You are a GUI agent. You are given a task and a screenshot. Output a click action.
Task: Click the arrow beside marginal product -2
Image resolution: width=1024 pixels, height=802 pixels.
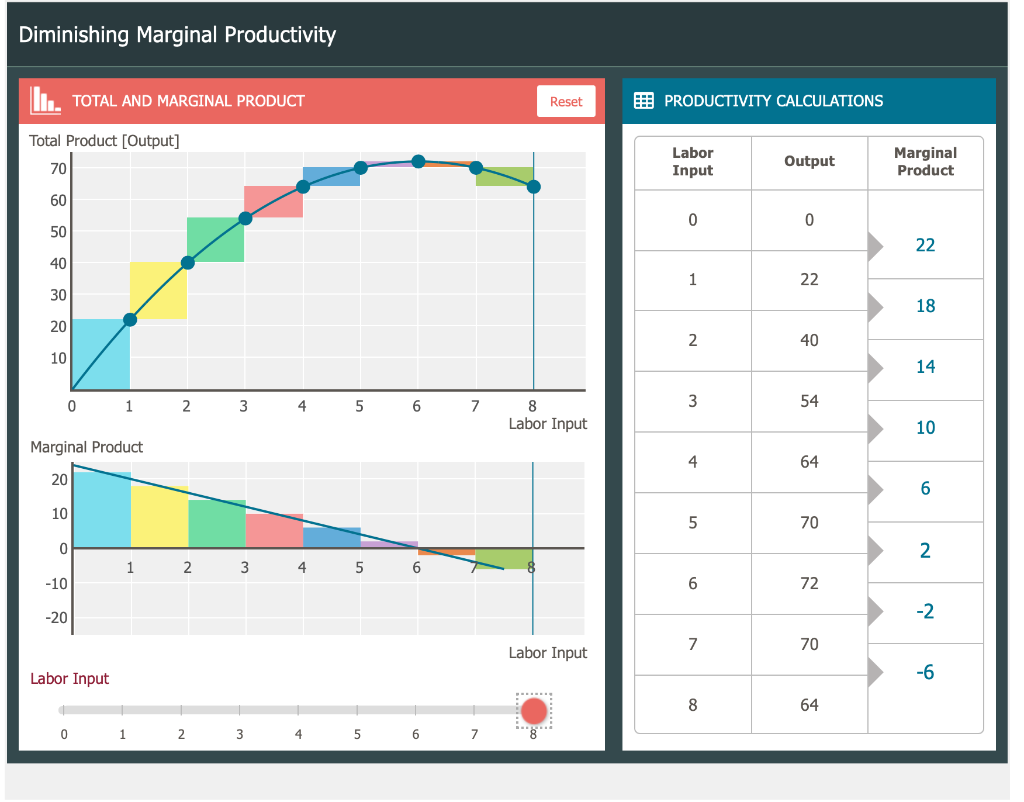(x=875, y=613)
